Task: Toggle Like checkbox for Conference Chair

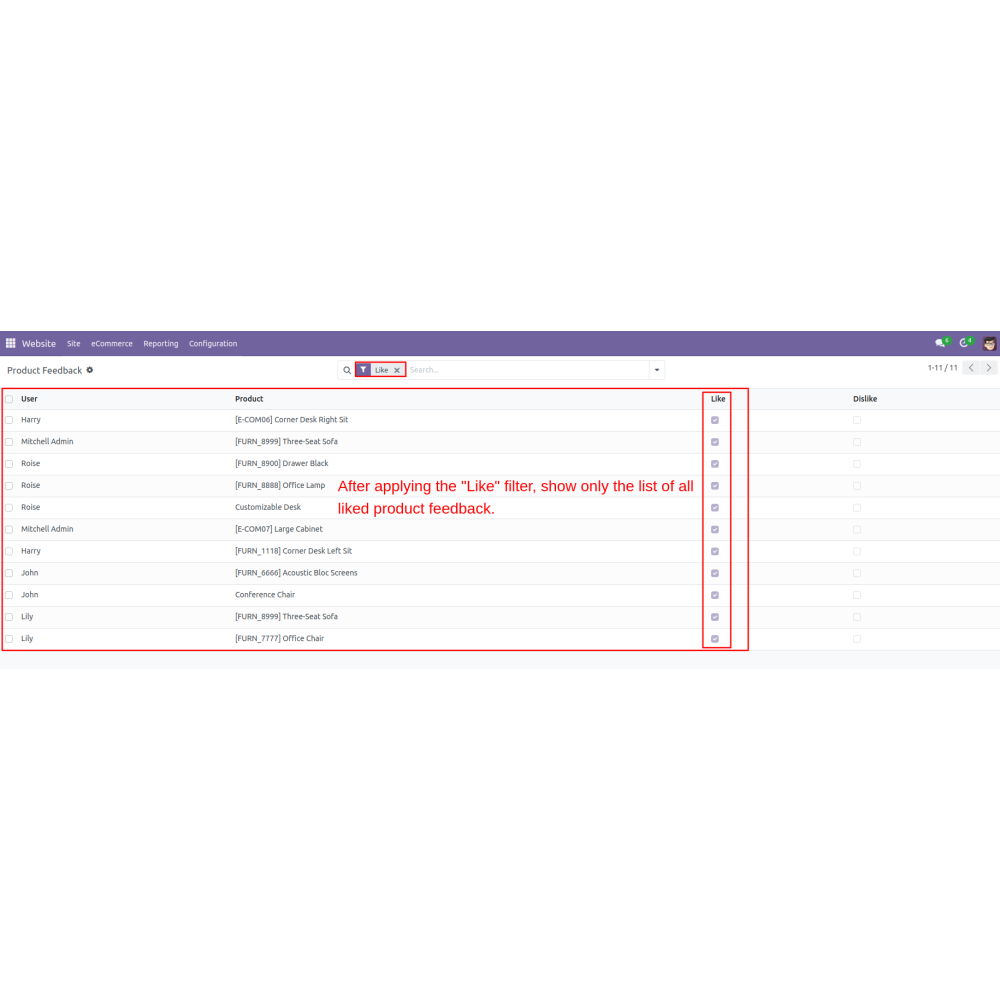Action: [x=715, y=595]
